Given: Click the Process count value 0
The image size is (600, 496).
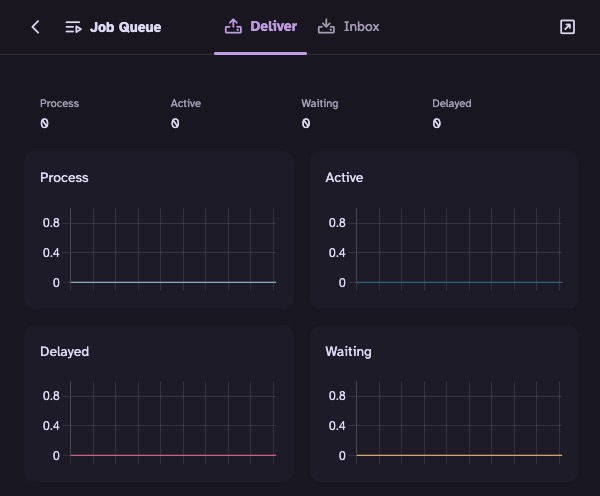Looking at the screenshot, I should (44, 123).
